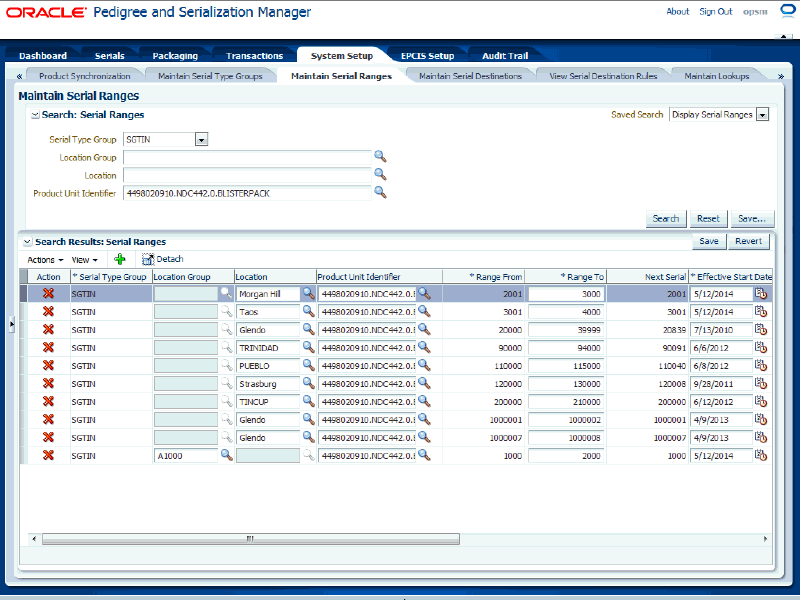800x600 pixels.
Task: Open the Maintain Lookups subtab
Action: (x=717, y=76)
